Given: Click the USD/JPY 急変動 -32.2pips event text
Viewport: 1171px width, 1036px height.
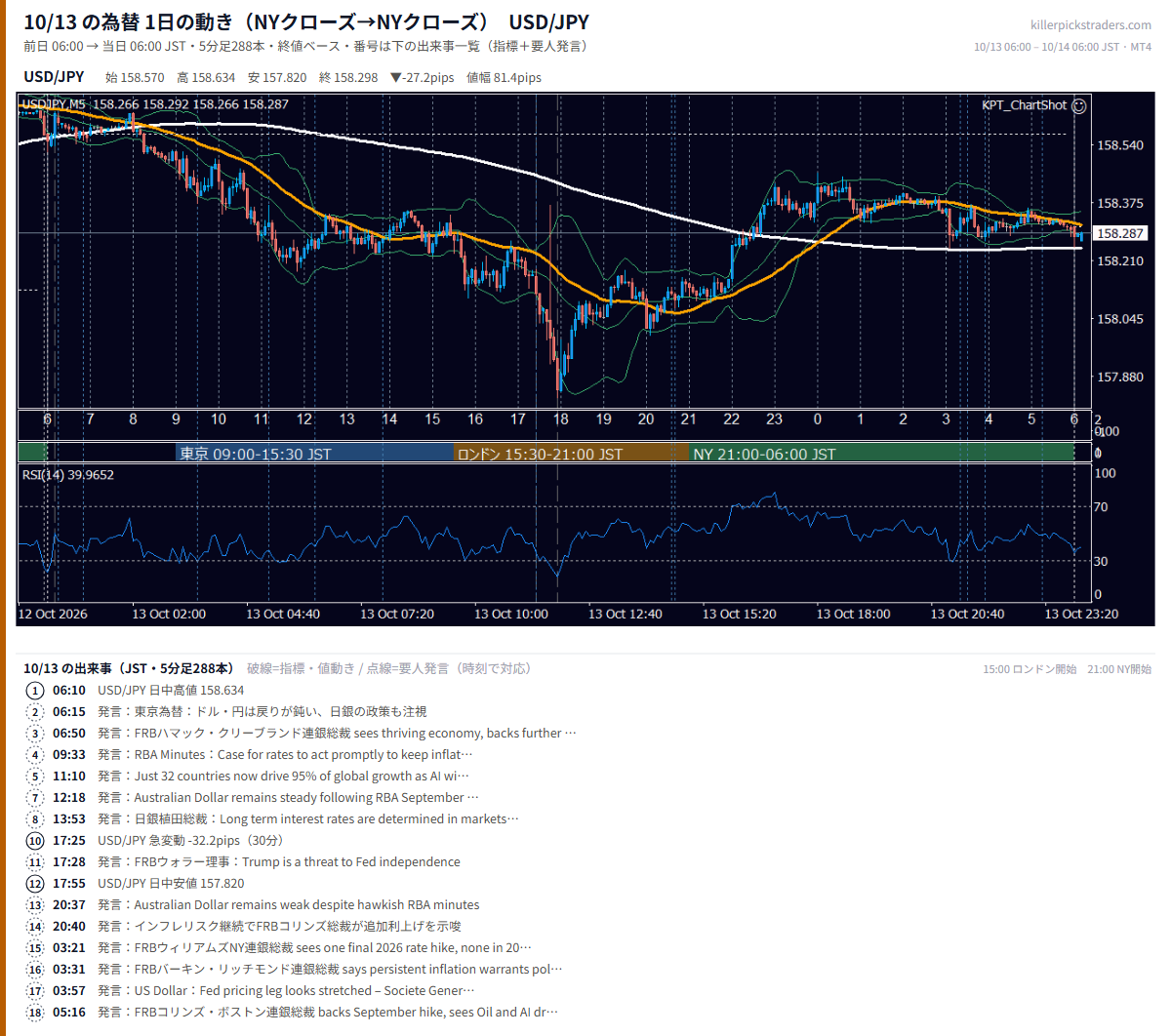Looking at the screenshot, I should tap(190, 841).
